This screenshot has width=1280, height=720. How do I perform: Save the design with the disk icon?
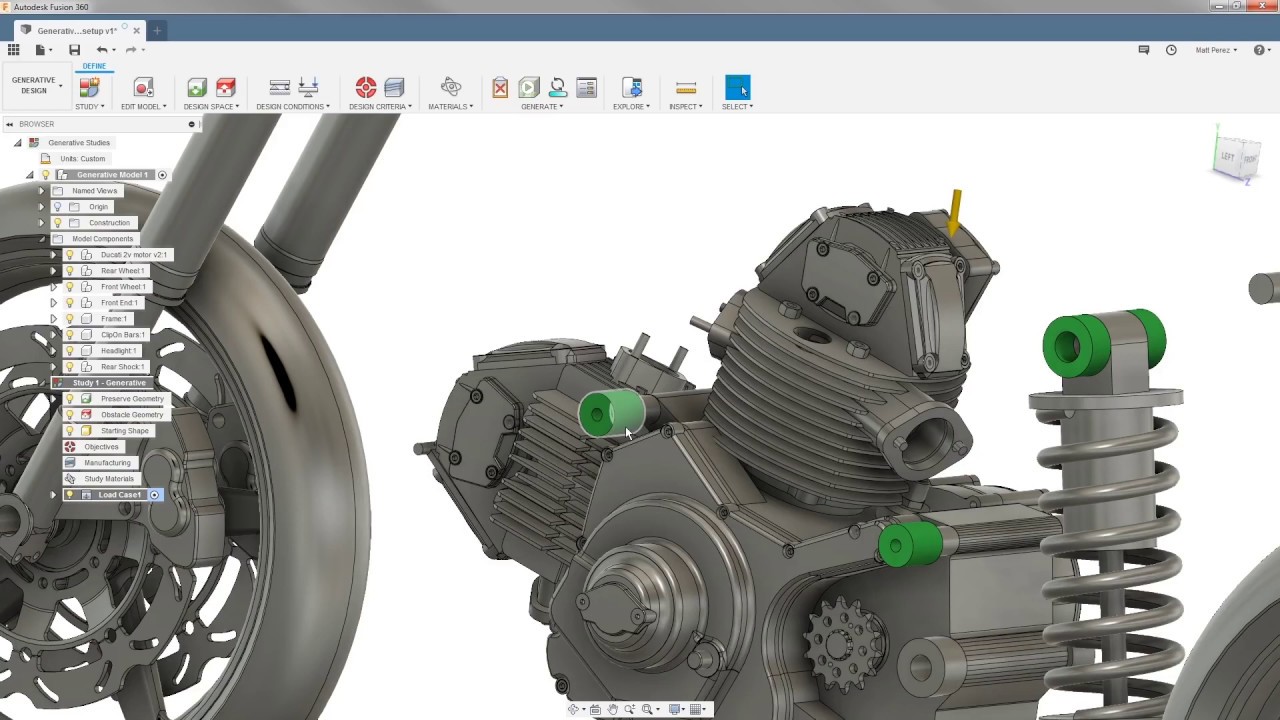coord(74,50)
